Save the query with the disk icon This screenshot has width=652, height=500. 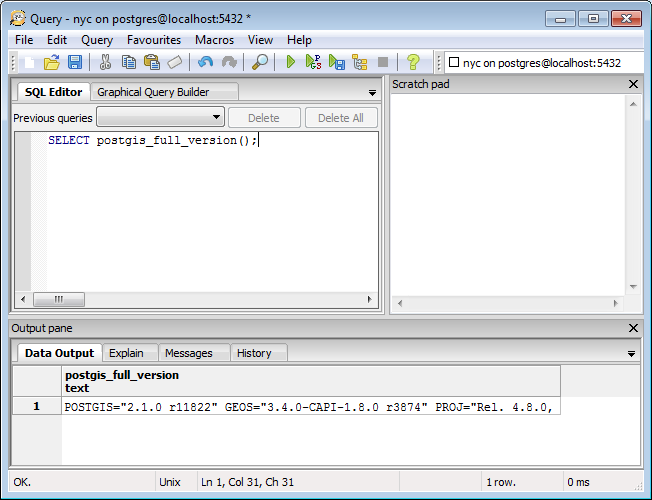point(75,62)
